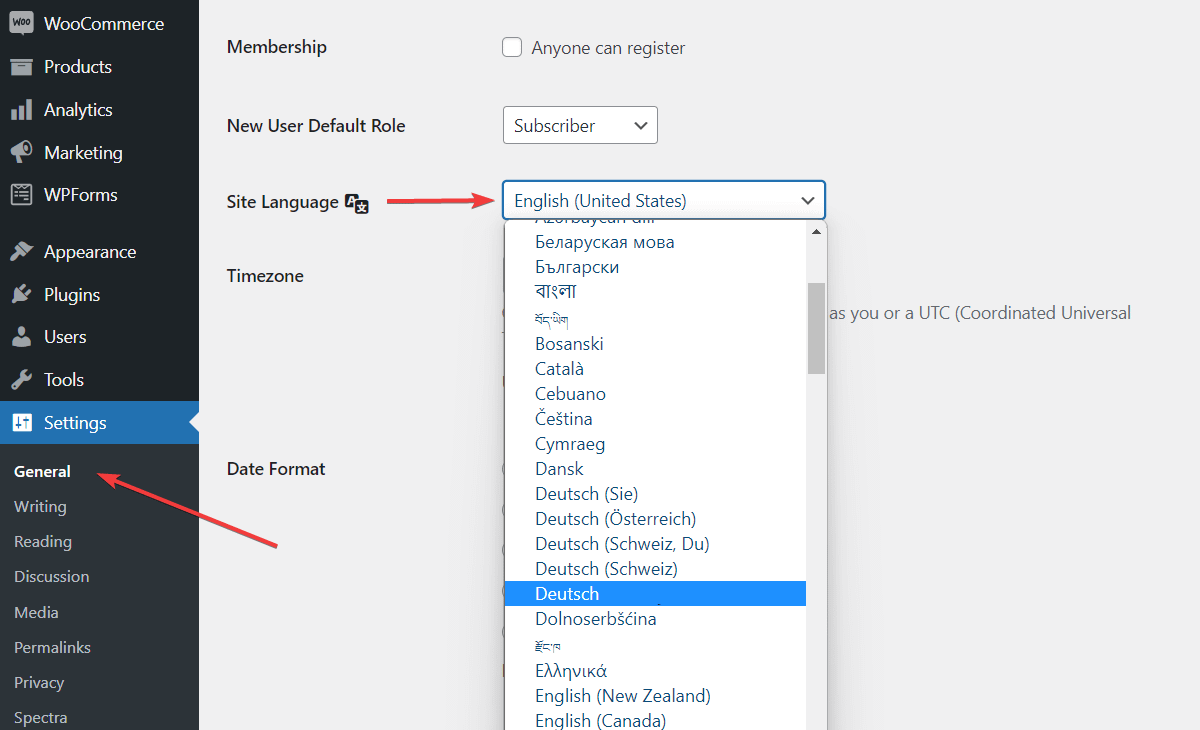This screenshot has width=1200, height=730.
Task: Open the Spectra settings entry
Action: pyautogui.click(x=40, y=716)
